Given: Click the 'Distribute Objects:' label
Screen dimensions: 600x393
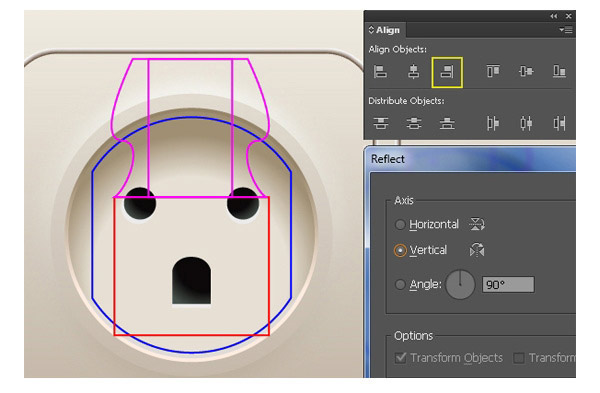Looking at the screenshot, I should tap(406, 101).
